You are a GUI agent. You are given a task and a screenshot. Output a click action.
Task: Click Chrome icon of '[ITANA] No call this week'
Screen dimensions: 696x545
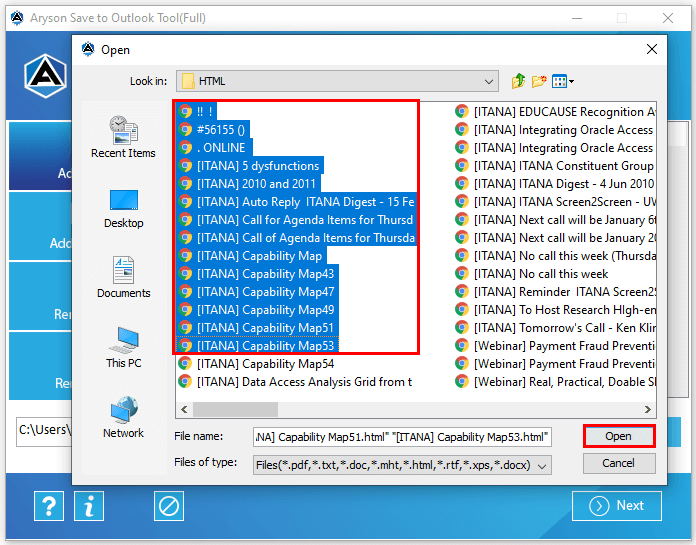pos(462,274)
